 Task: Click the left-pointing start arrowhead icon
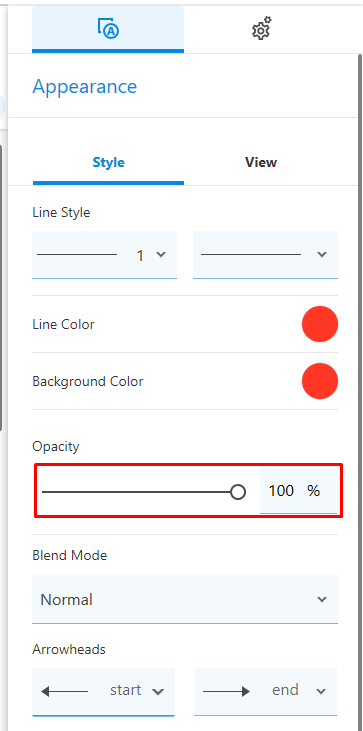[x=64, y=692]
